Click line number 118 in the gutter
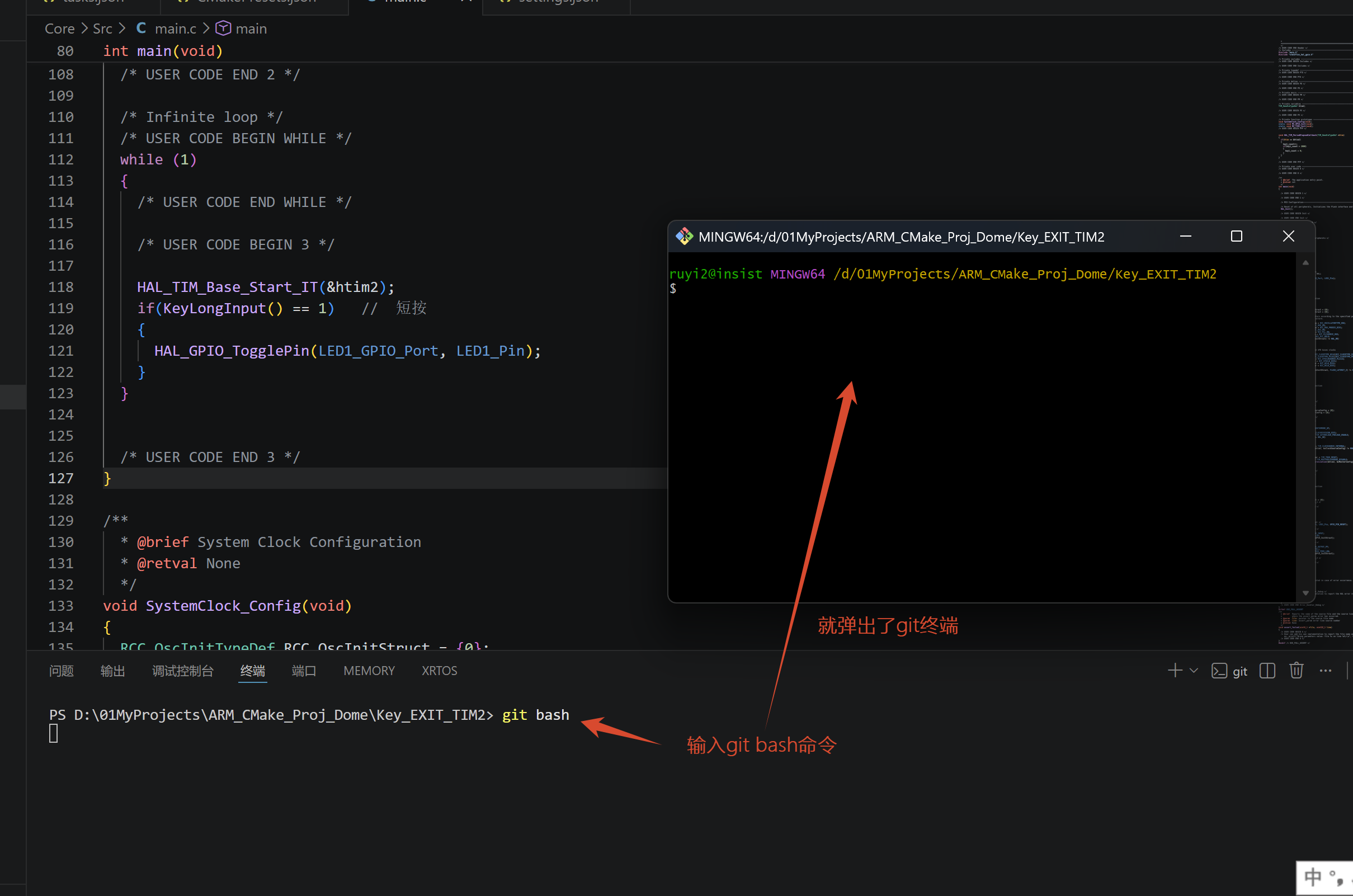Viewport: 1353px width, 896px height. click(x=61, y=287)
